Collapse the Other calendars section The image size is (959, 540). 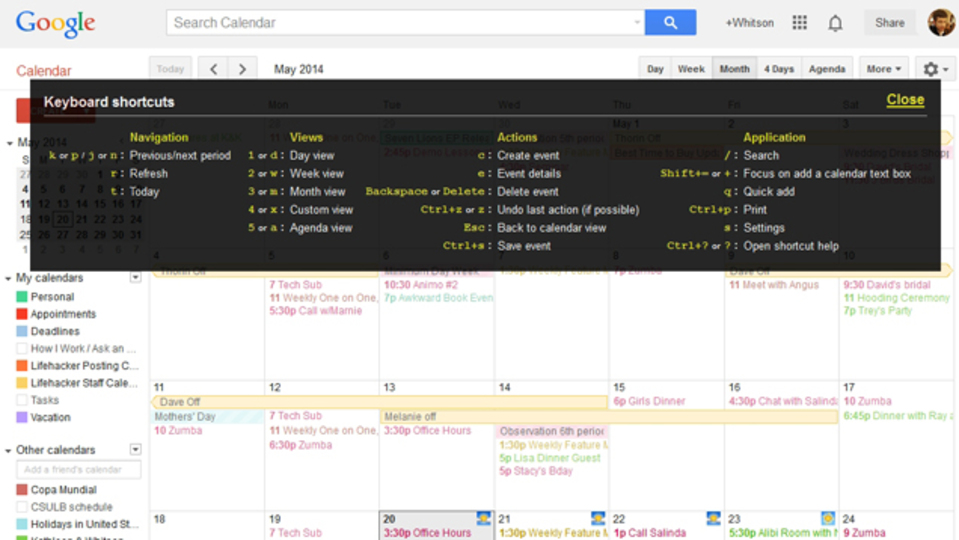pyautogui.click(x=8, y=450)
